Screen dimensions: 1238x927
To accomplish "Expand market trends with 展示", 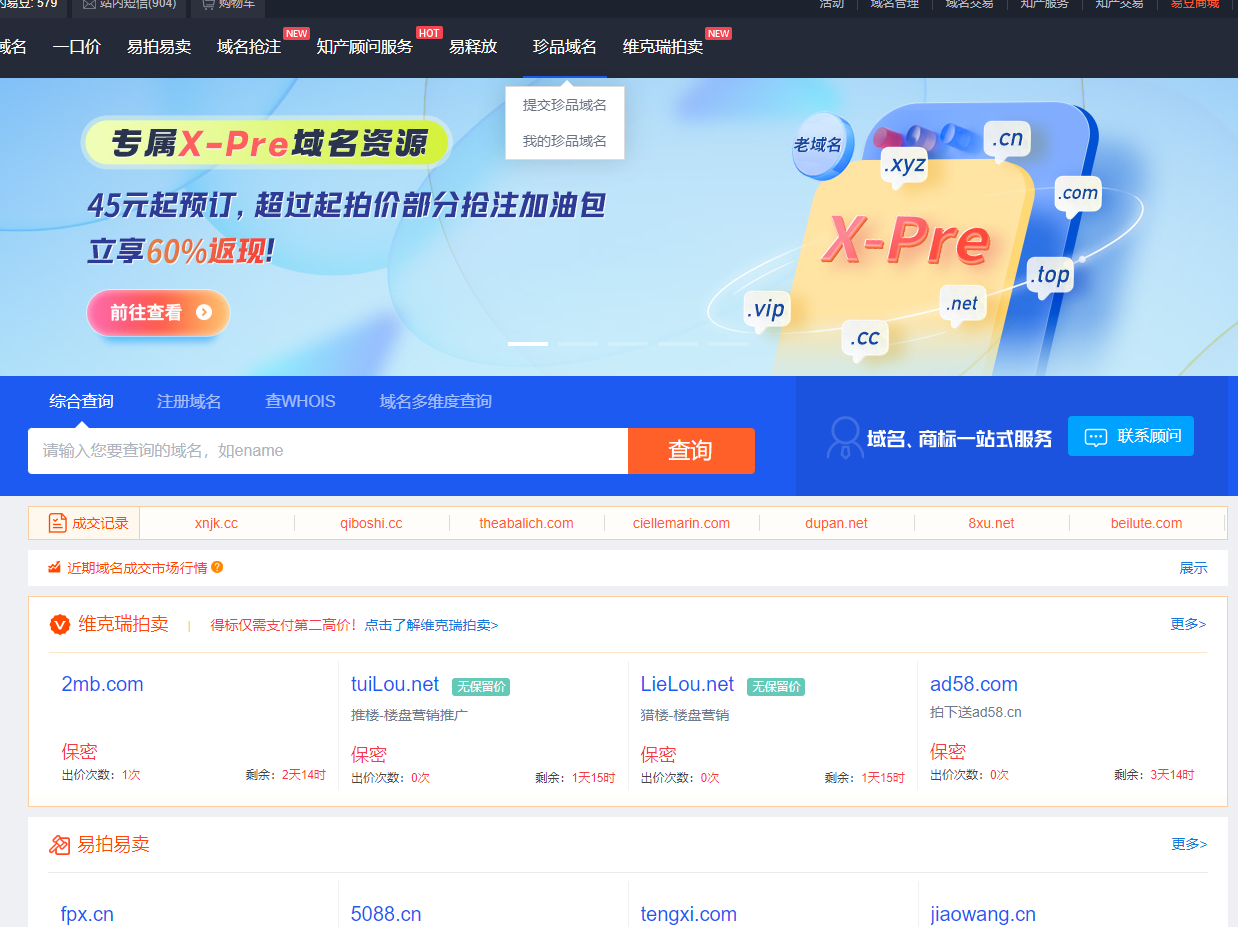I will coord(1193,568).
